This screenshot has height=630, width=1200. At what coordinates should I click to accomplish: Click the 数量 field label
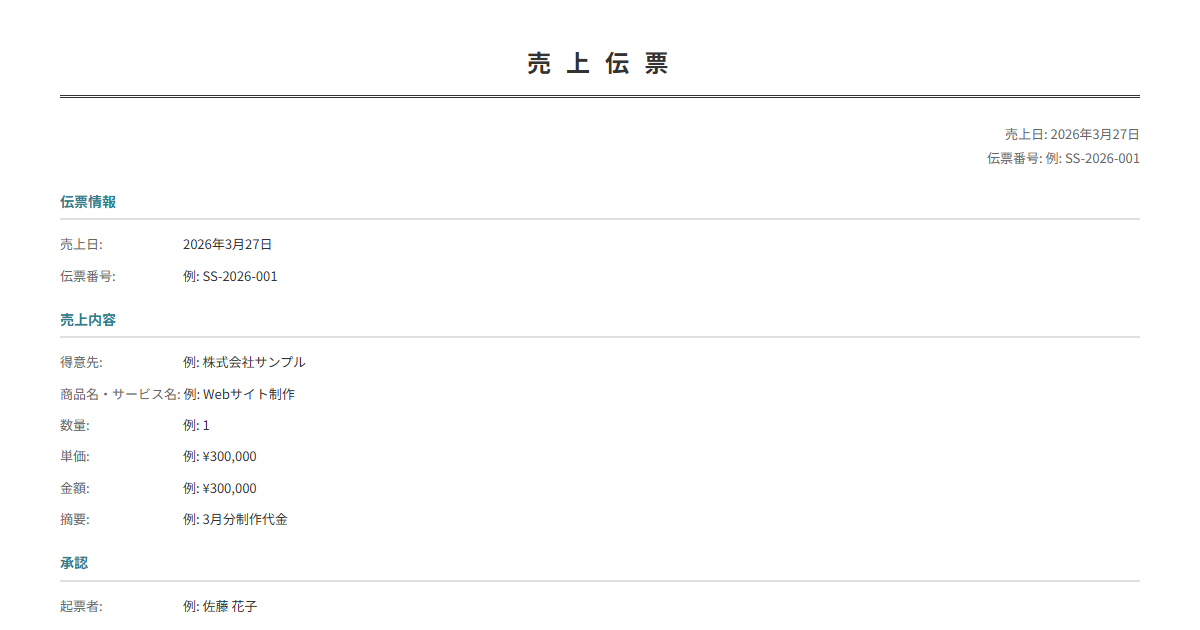pos(75,425)
